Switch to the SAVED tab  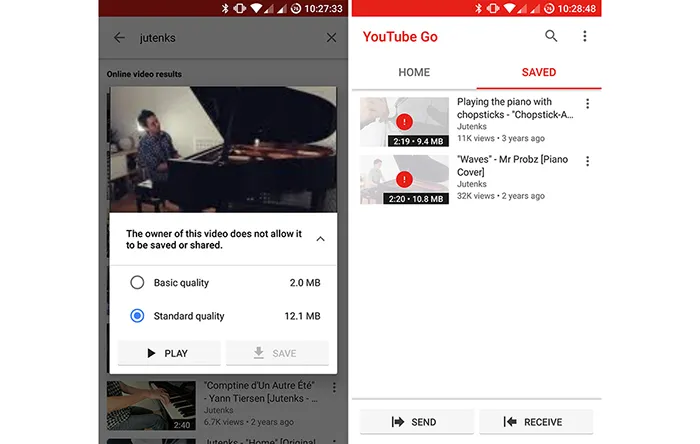(538, 73)
